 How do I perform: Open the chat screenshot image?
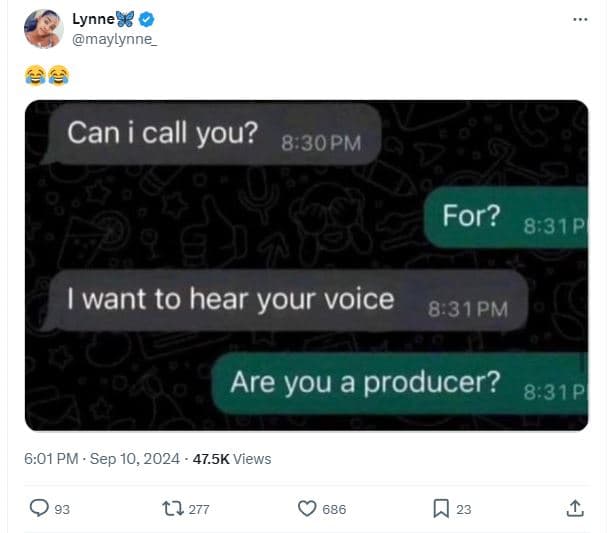click(306, 265)
